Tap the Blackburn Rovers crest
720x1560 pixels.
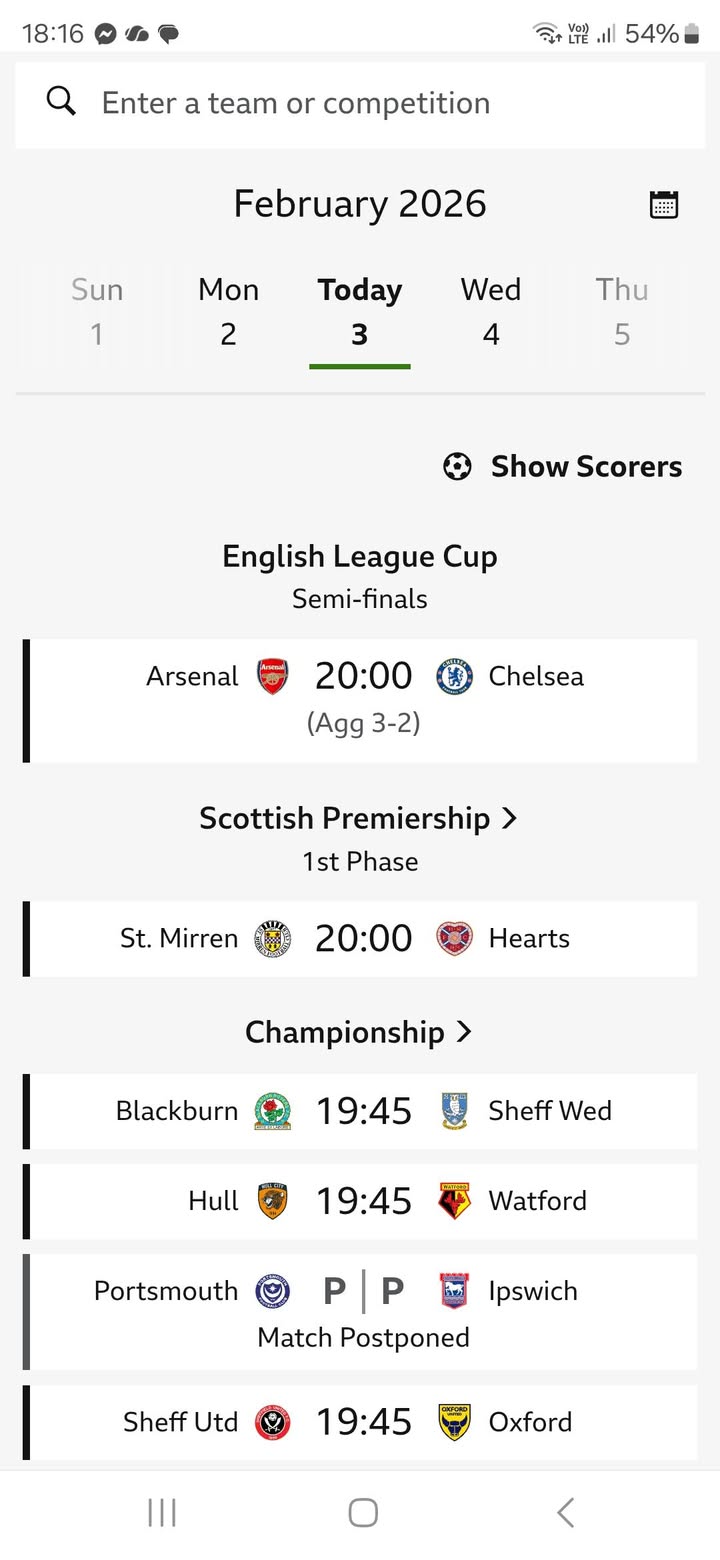(272, 1111)
